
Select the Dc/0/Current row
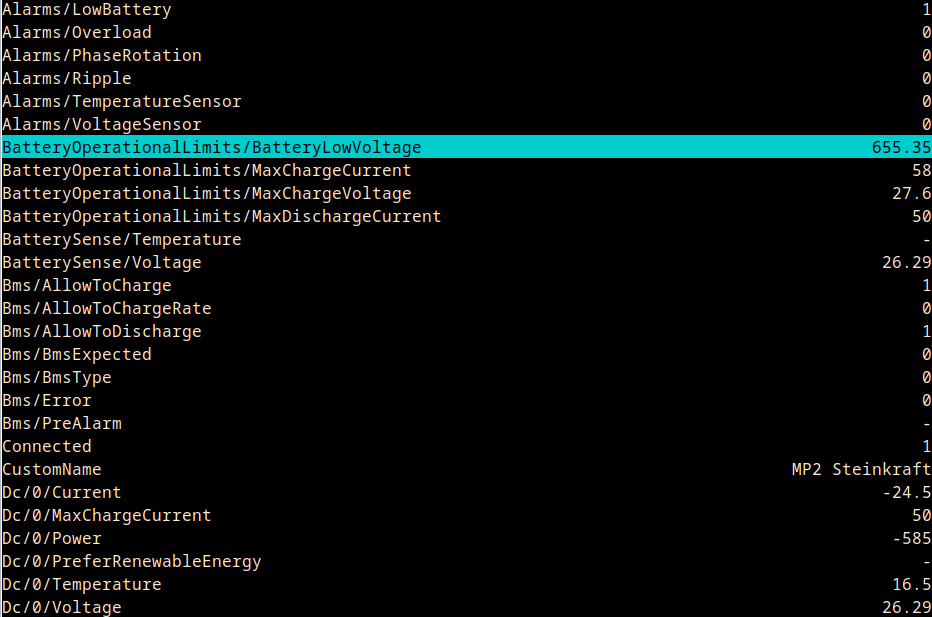click(62, 493)
